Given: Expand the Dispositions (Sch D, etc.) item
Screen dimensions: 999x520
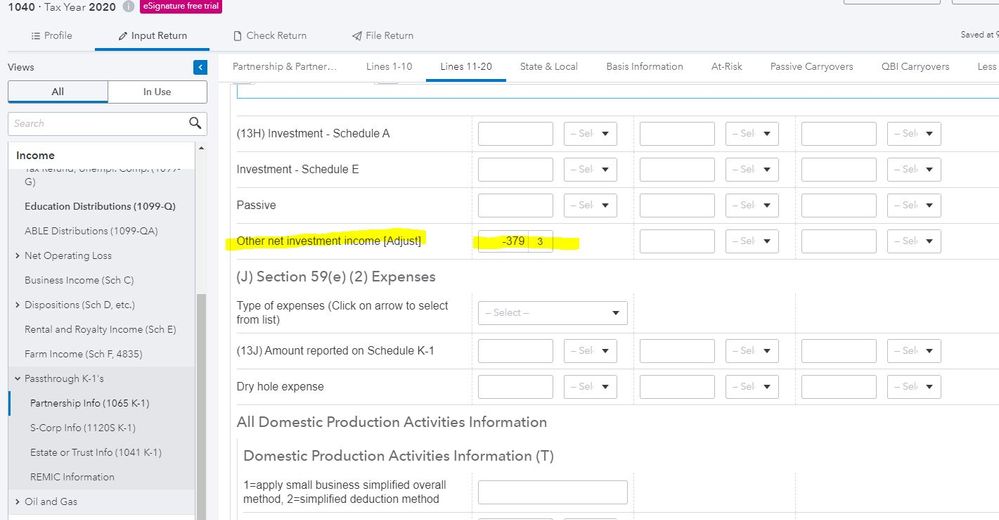Looking at the screenshot, I should click(18, 305).
